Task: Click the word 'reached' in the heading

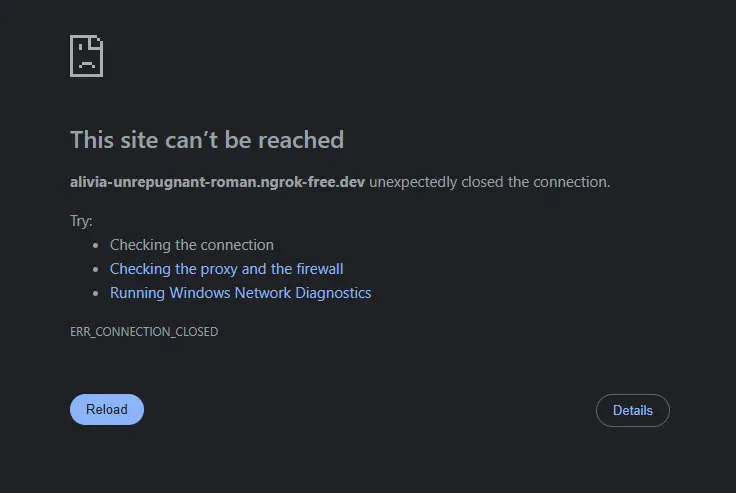Action: click(301, 140)
